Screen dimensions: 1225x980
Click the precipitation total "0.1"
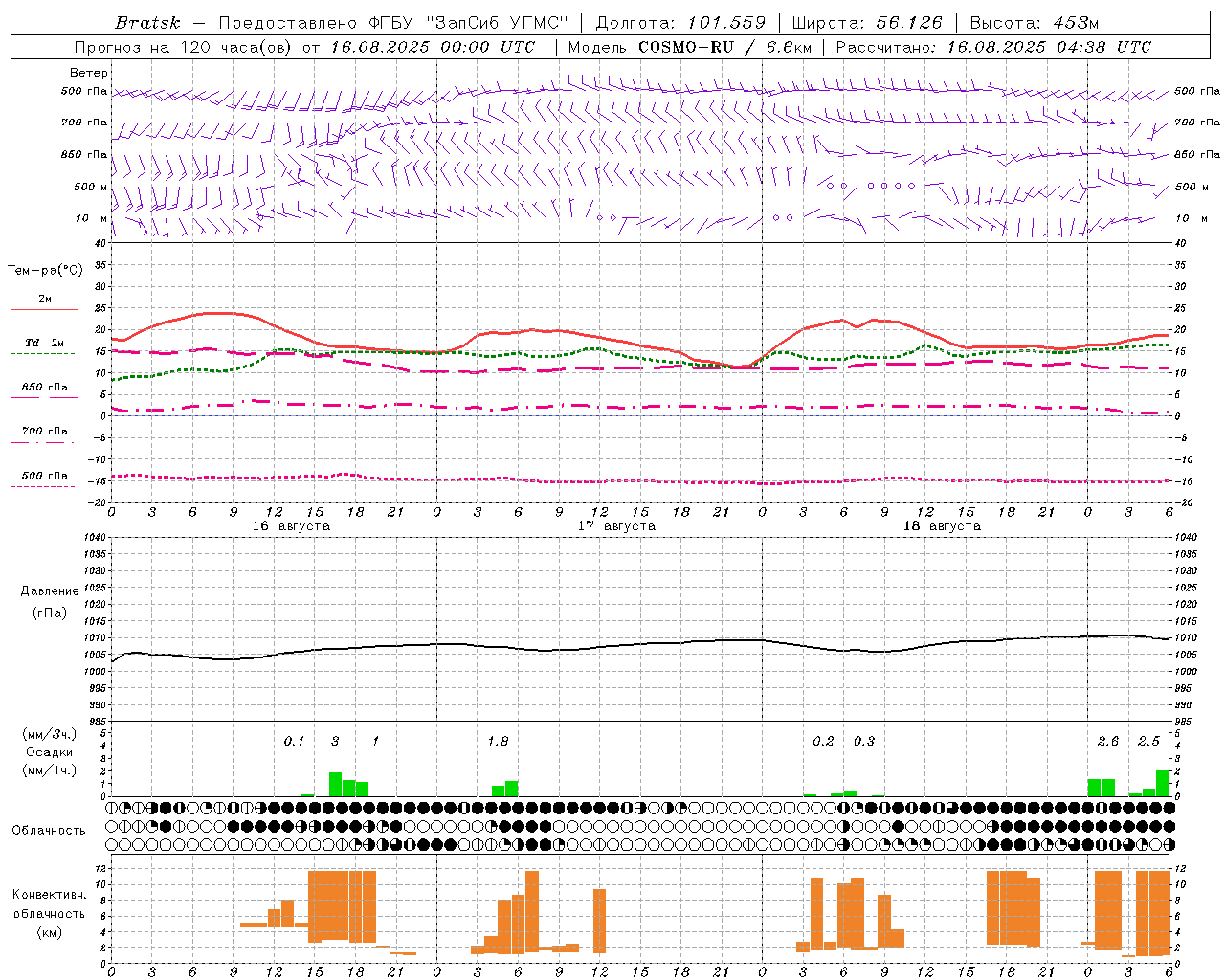[294, 742]
